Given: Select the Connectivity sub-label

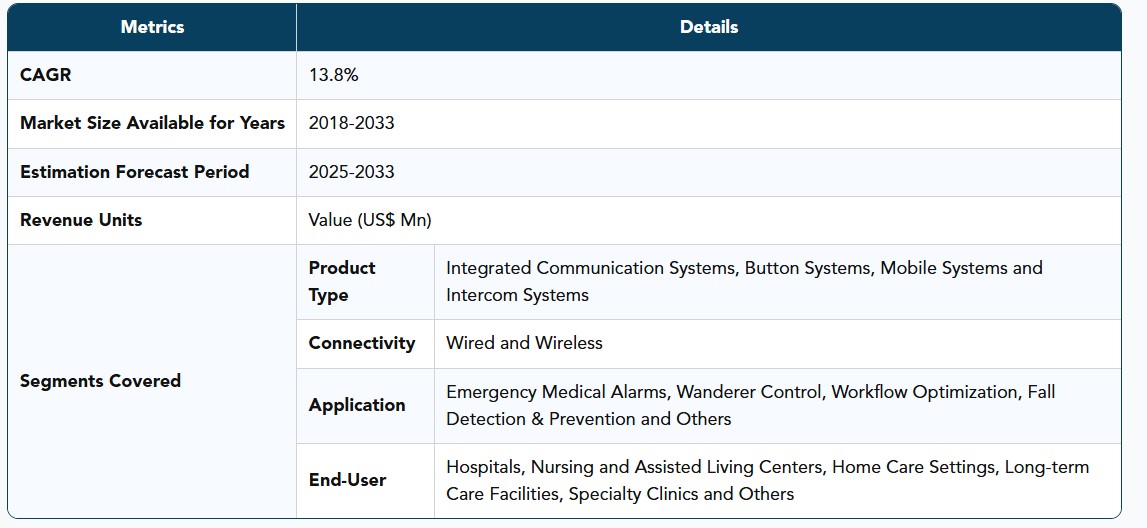Looking at the screenshot, I should (362, 343).
